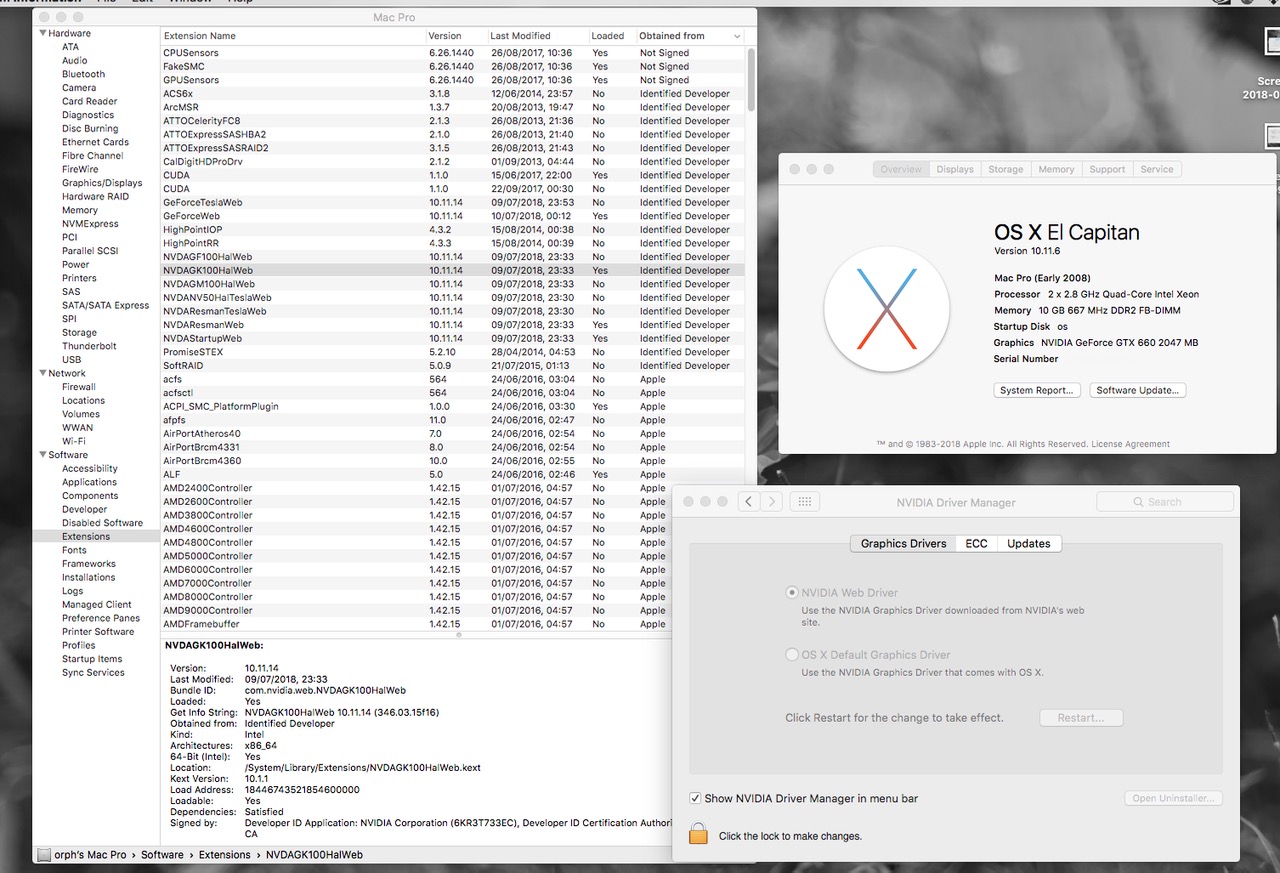Screen dimensions: 1280x873
Task: Click the Open Uninstaller button
Action: tap(1173, 798)
